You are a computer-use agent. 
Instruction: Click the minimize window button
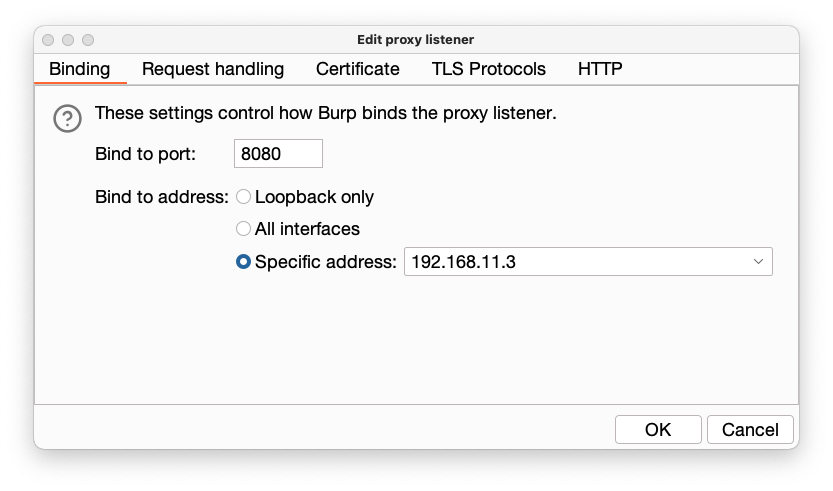pos(68,40)
